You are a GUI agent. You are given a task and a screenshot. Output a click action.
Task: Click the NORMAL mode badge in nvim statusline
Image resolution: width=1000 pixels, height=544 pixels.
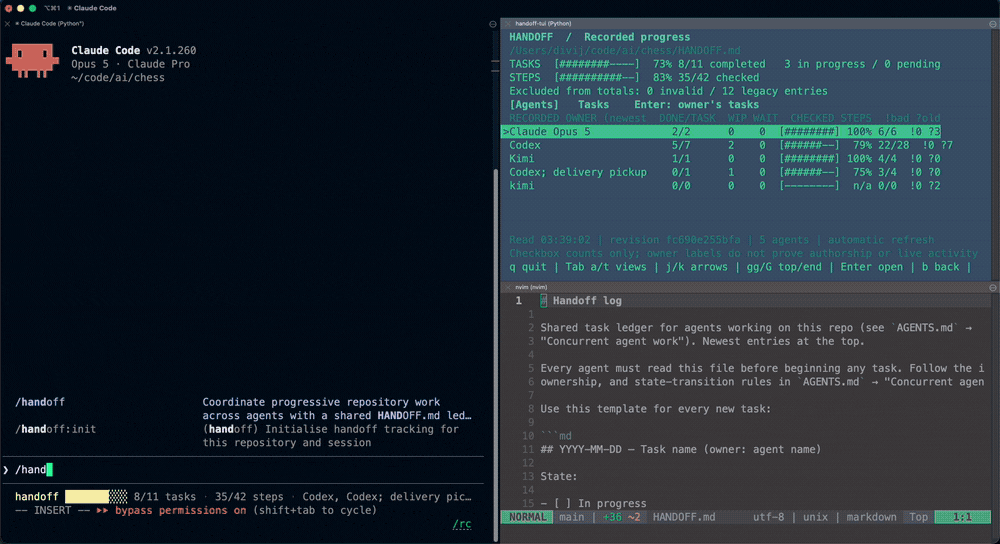click(x=527, y=517)
